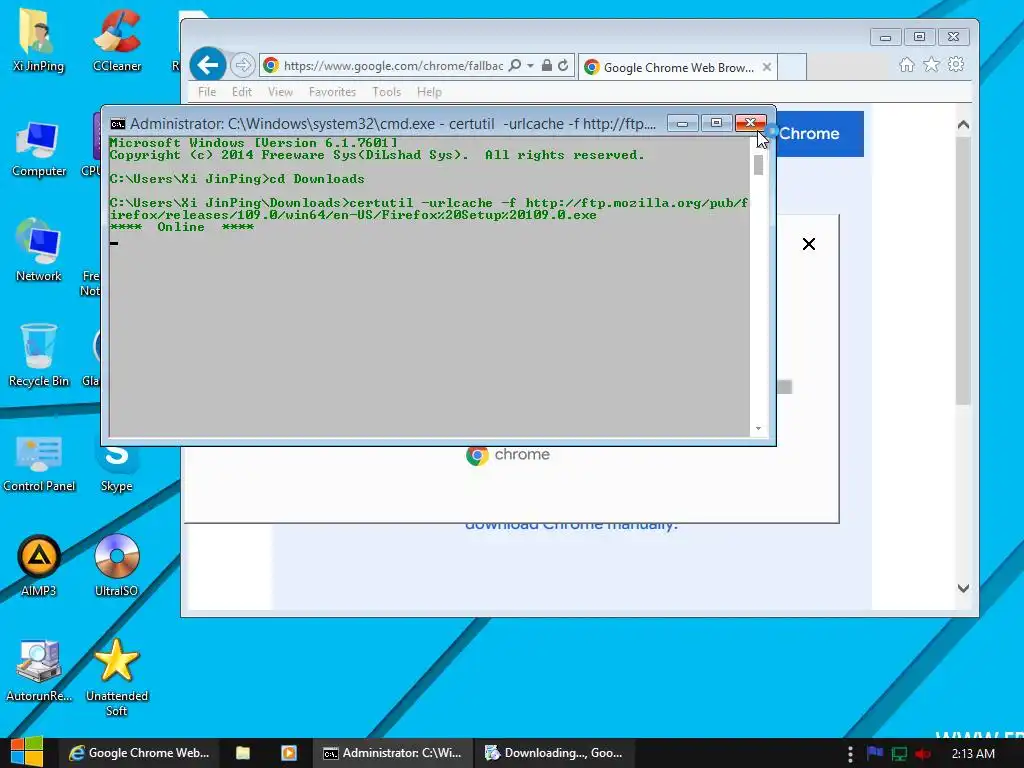
Task: Open Unattended Soft star icon
Action: 116,678
